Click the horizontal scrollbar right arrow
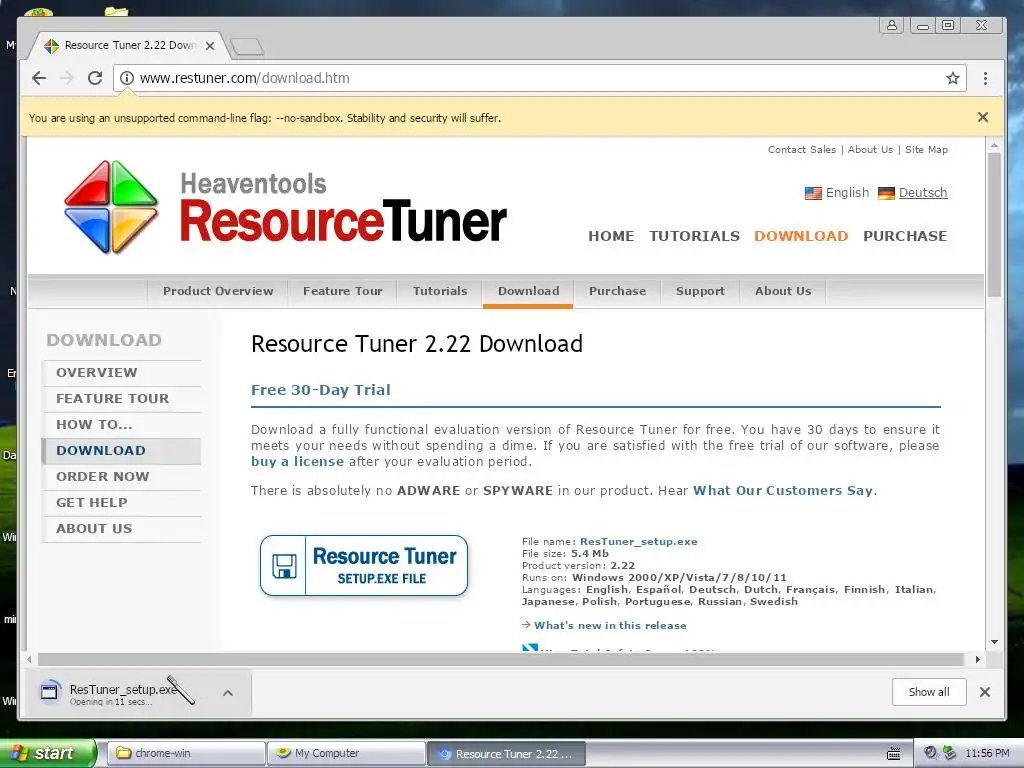The height and width of the screenshot is (768, 1024). (977, 660)
